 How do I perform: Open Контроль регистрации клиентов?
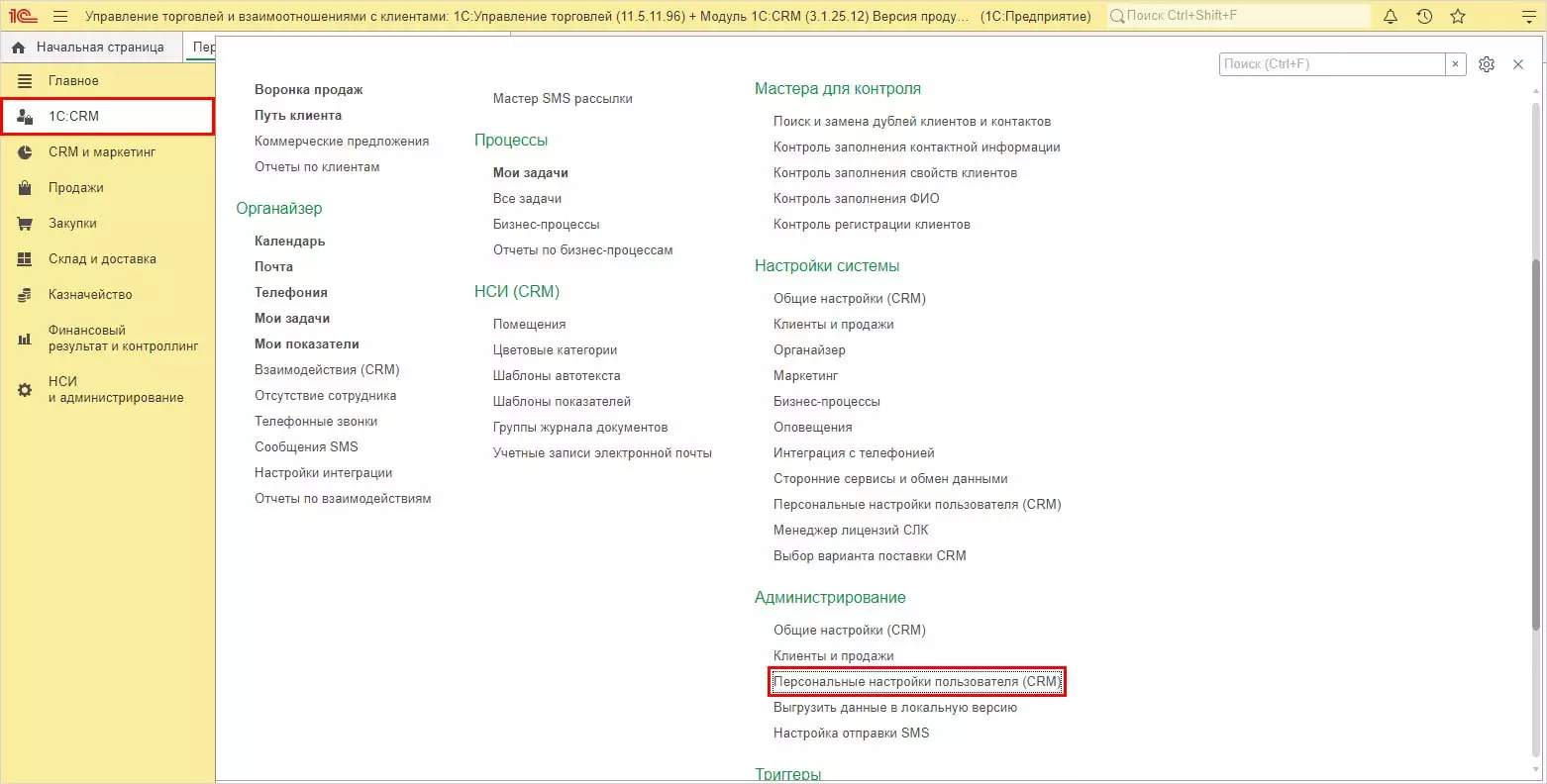tap(873, 225)
